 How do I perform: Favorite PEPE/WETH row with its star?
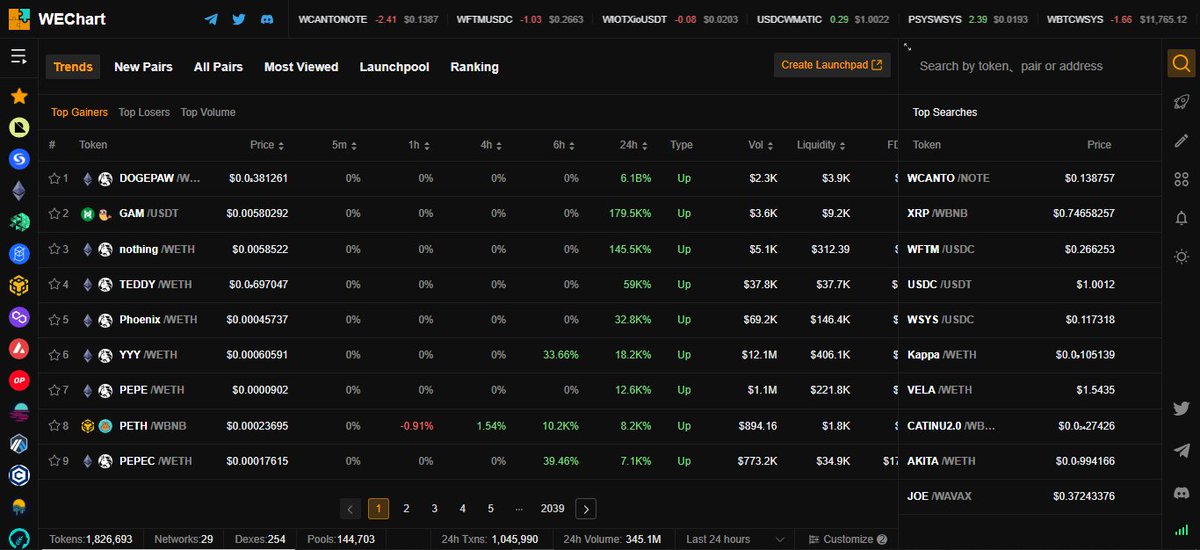[54, 390]
